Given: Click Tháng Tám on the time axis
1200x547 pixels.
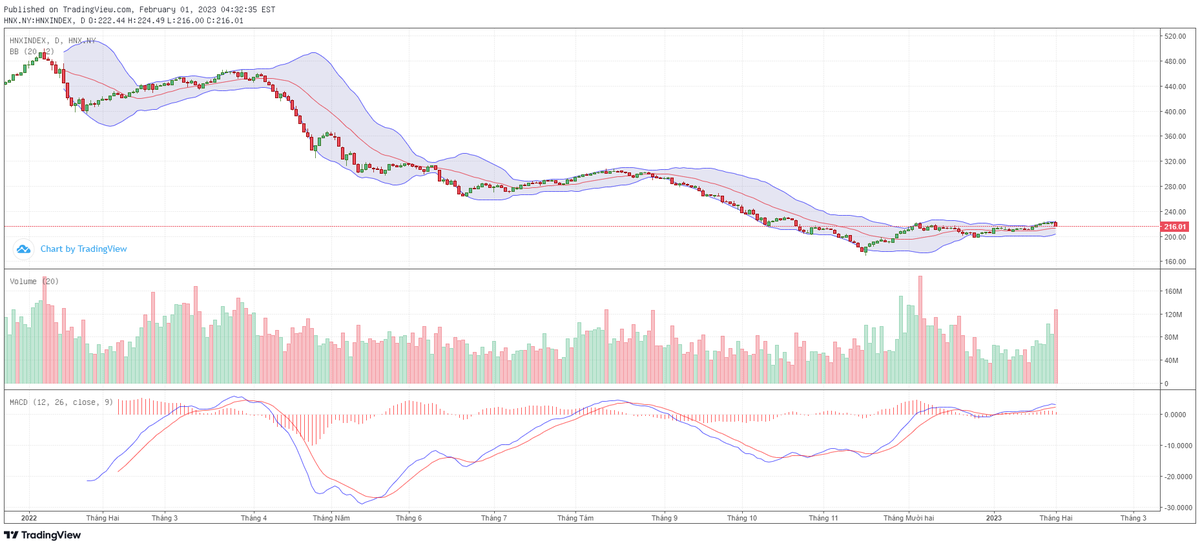Looking at the screenshot, I should coord(575,518).
